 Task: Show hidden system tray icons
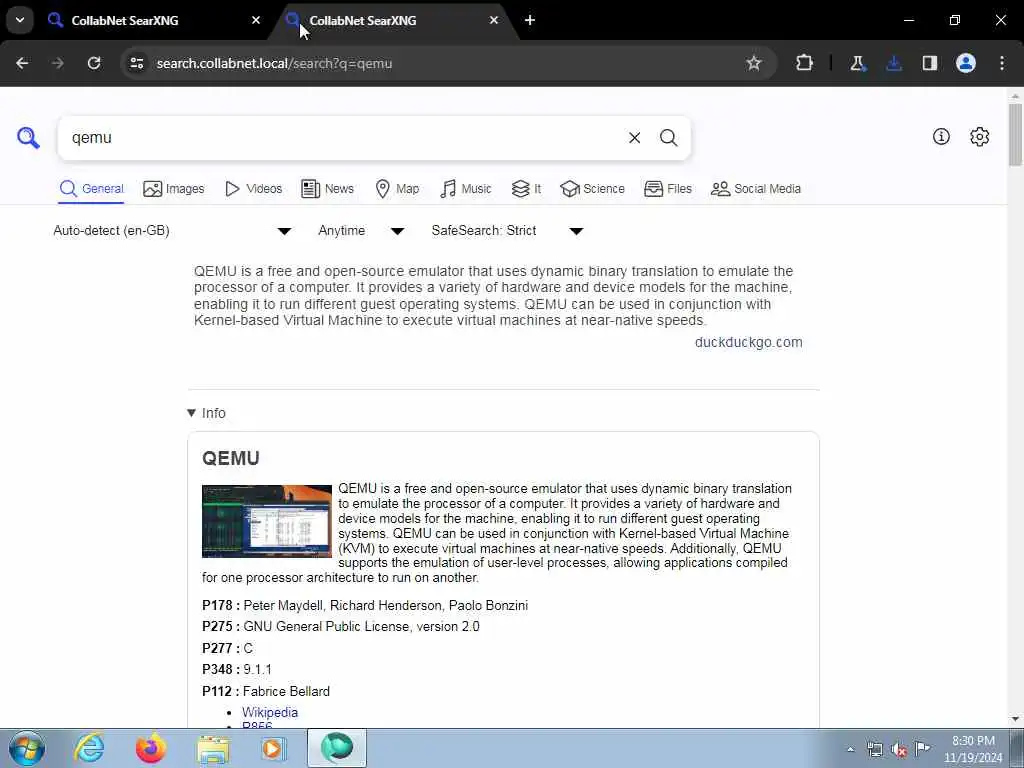(850, 749)
